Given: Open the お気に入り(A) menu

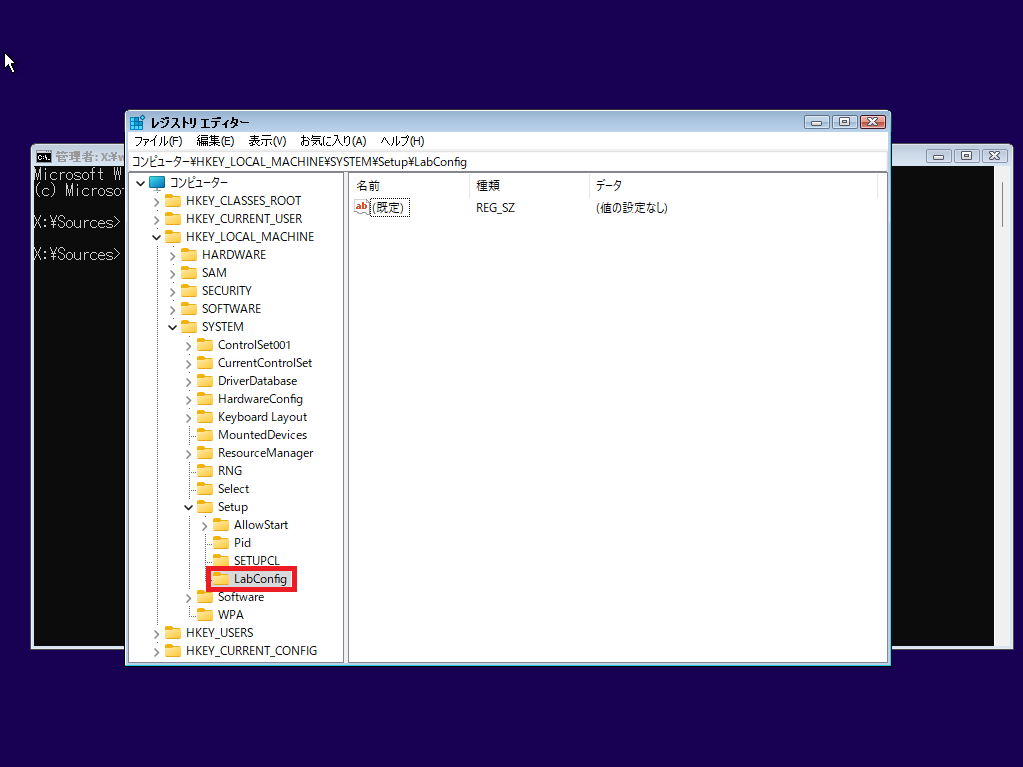Looking at the screenshot, I should tap(333, 141).
